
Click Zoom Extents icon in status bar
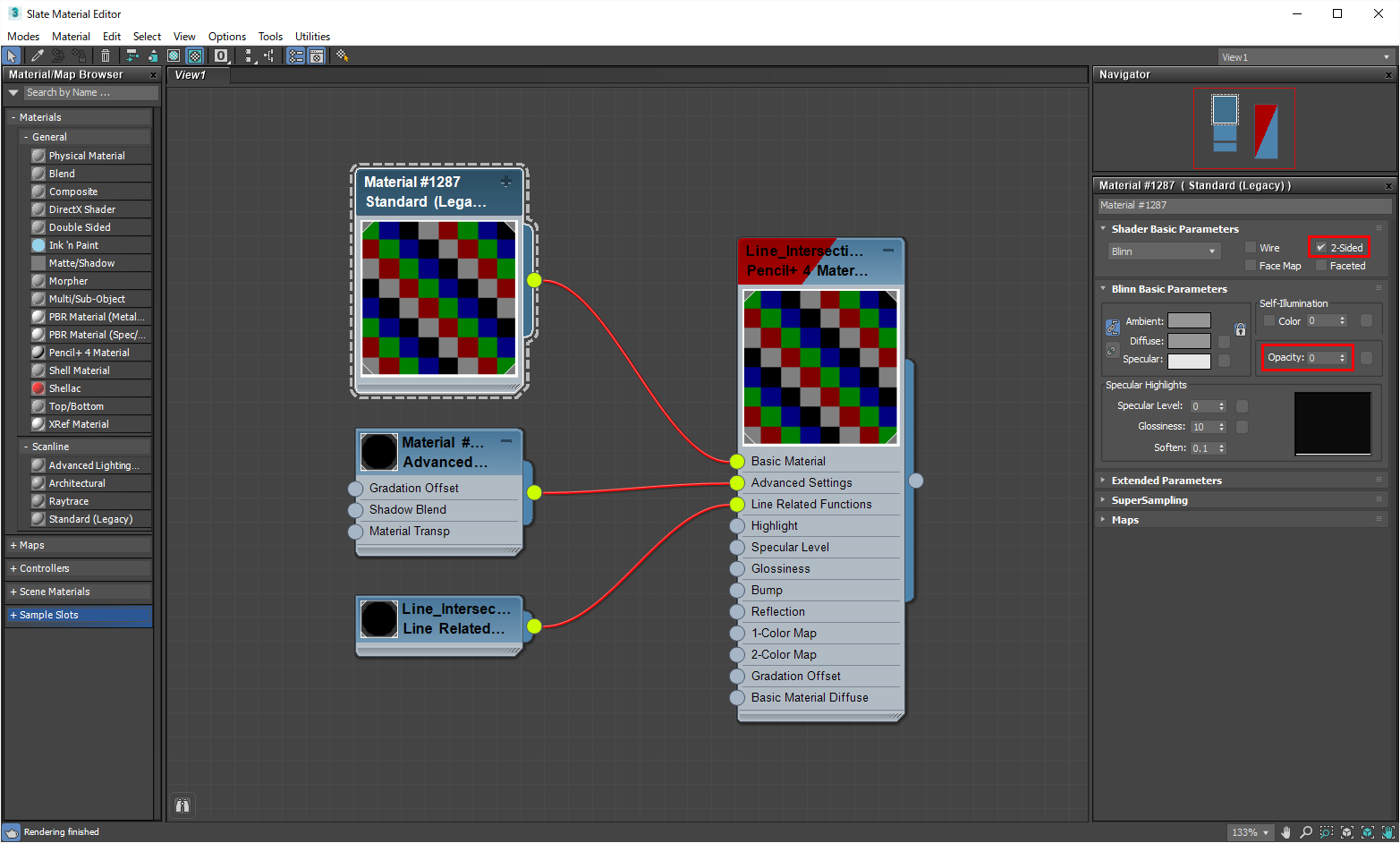(1347, 832)
